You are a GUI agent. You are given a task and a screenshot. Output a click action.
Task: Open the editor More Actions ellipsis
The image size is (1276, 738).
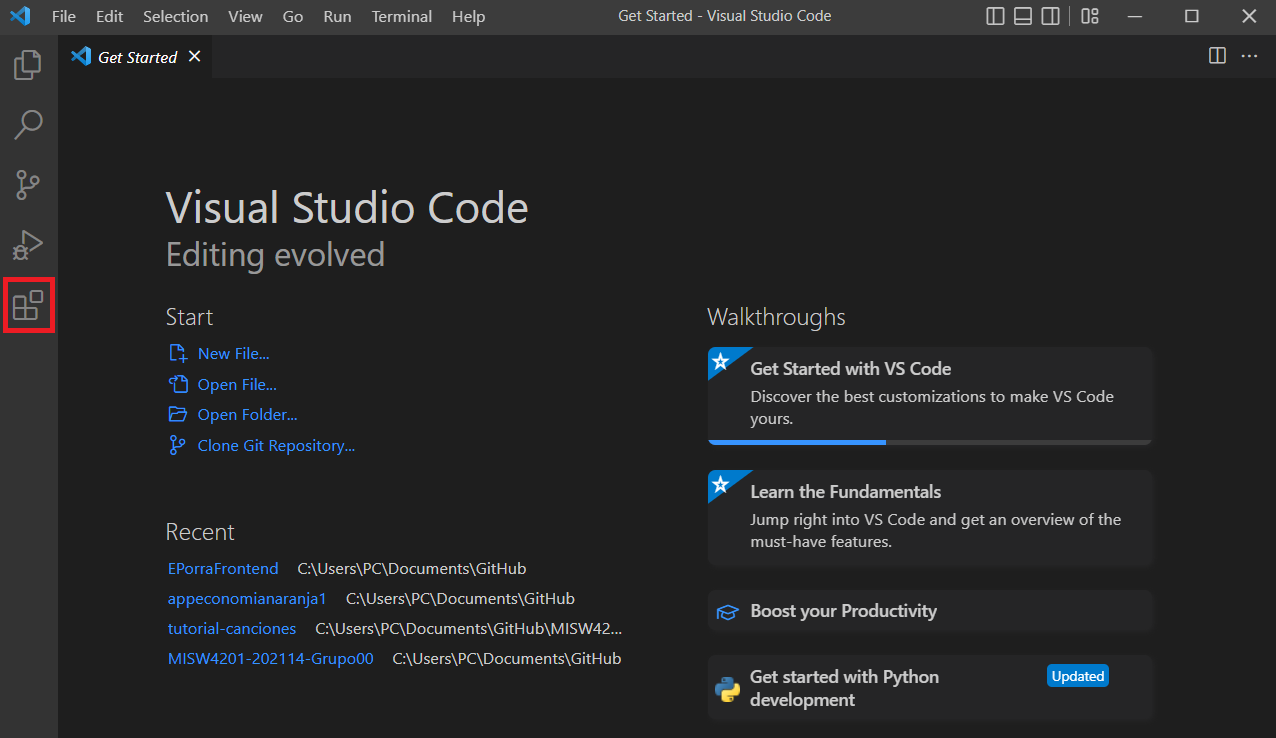[1249, 56]
